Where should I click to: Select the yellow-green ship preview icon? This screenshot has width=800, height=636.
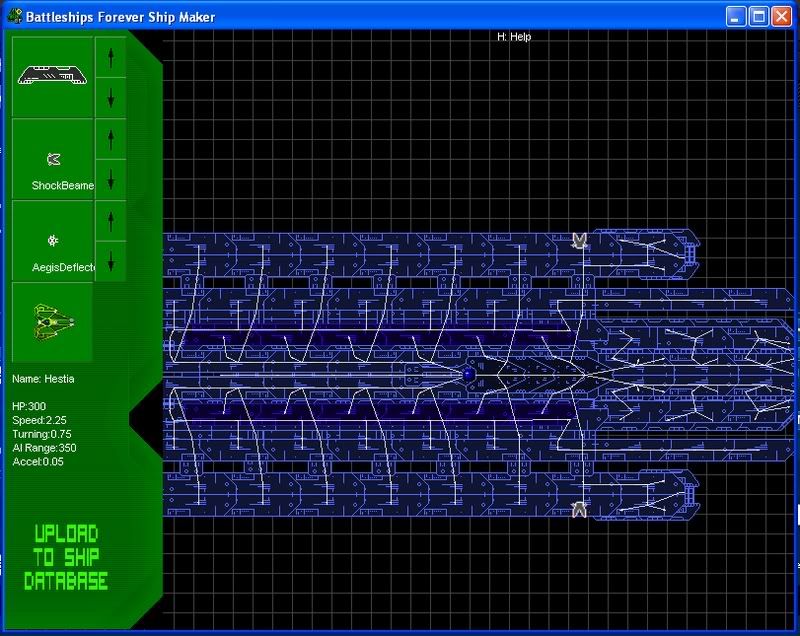tap(53, 322)
